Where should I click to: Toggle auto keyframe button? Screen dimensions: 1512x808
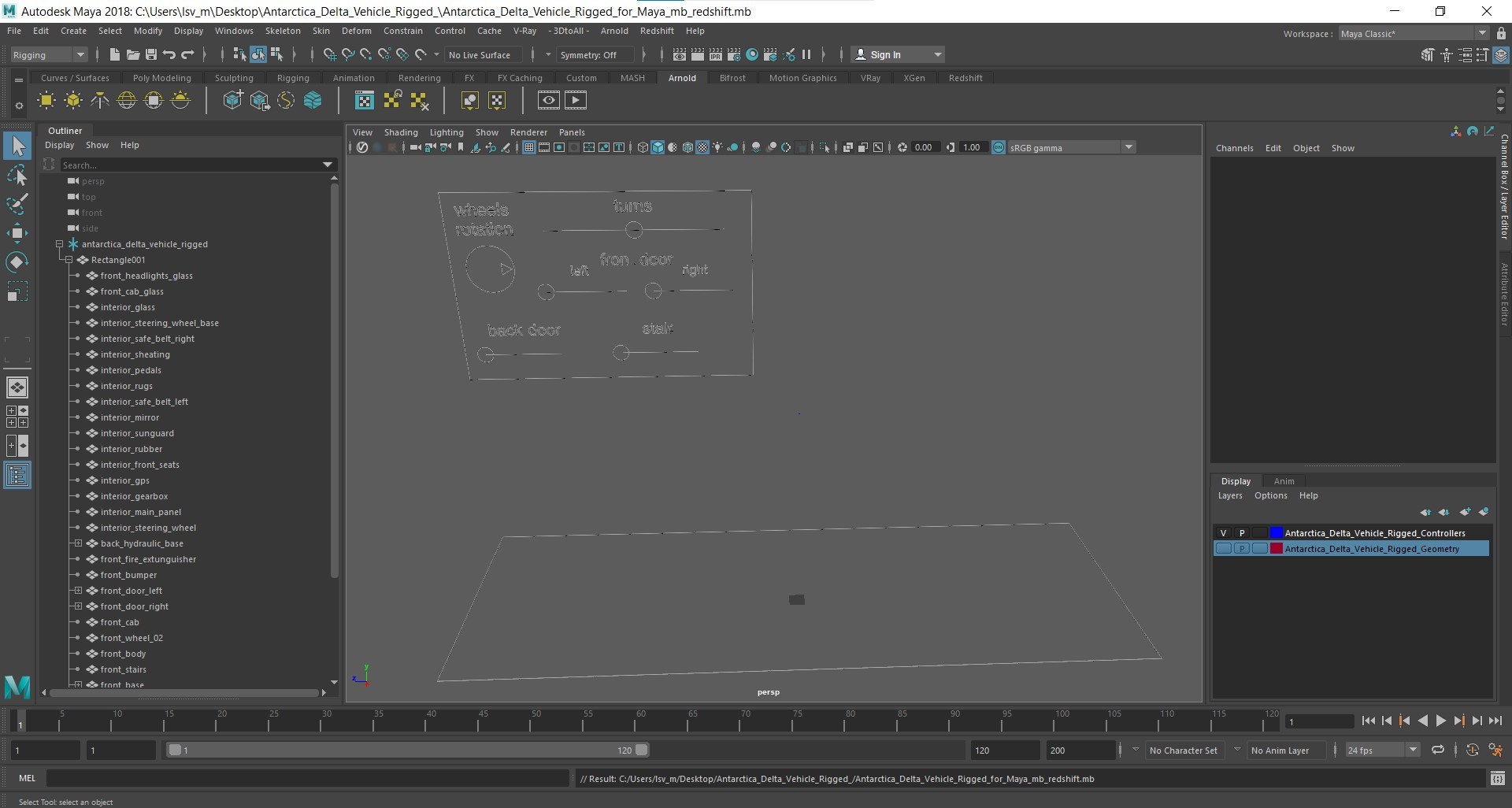point(1473,751)
